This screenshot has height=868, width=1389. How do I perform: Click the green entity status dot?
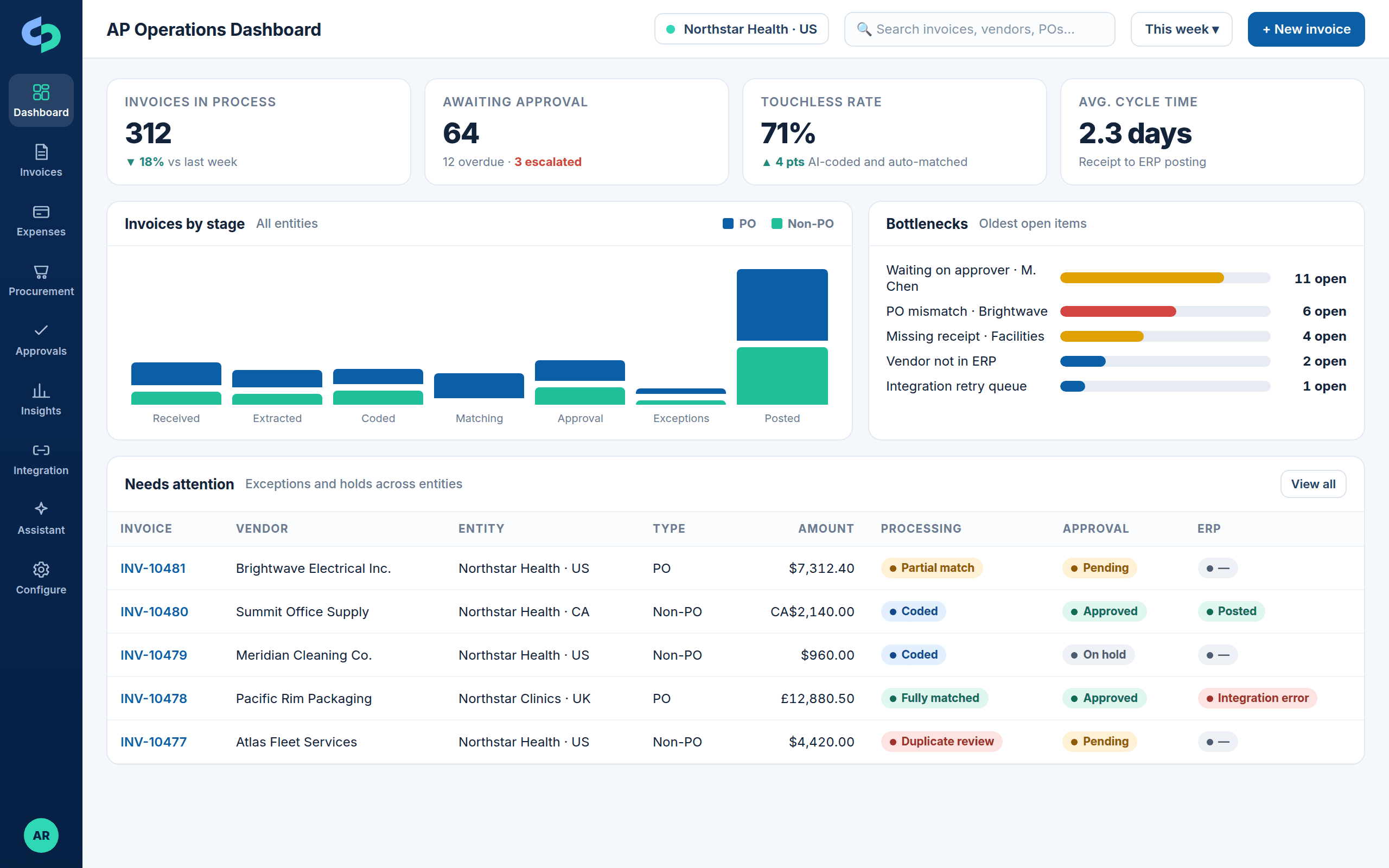coord(670,29)
